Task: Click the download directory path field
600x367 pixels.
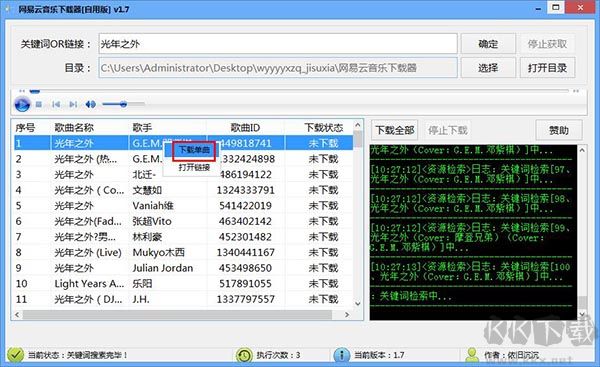Action: click(278, 68)
